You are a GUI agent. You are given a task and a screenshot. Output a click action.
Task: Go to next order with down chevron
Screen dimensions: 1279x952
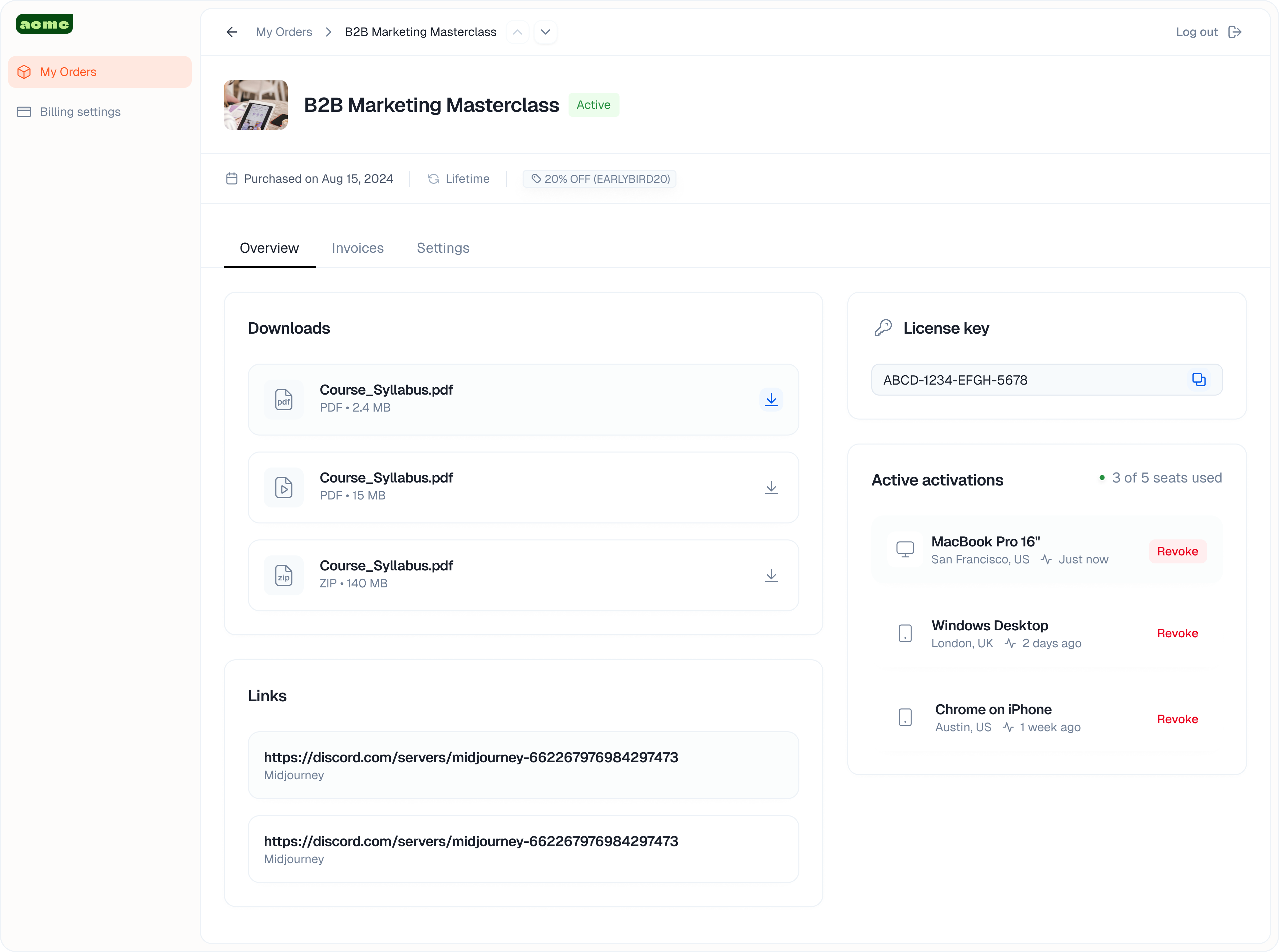point(545,32)
